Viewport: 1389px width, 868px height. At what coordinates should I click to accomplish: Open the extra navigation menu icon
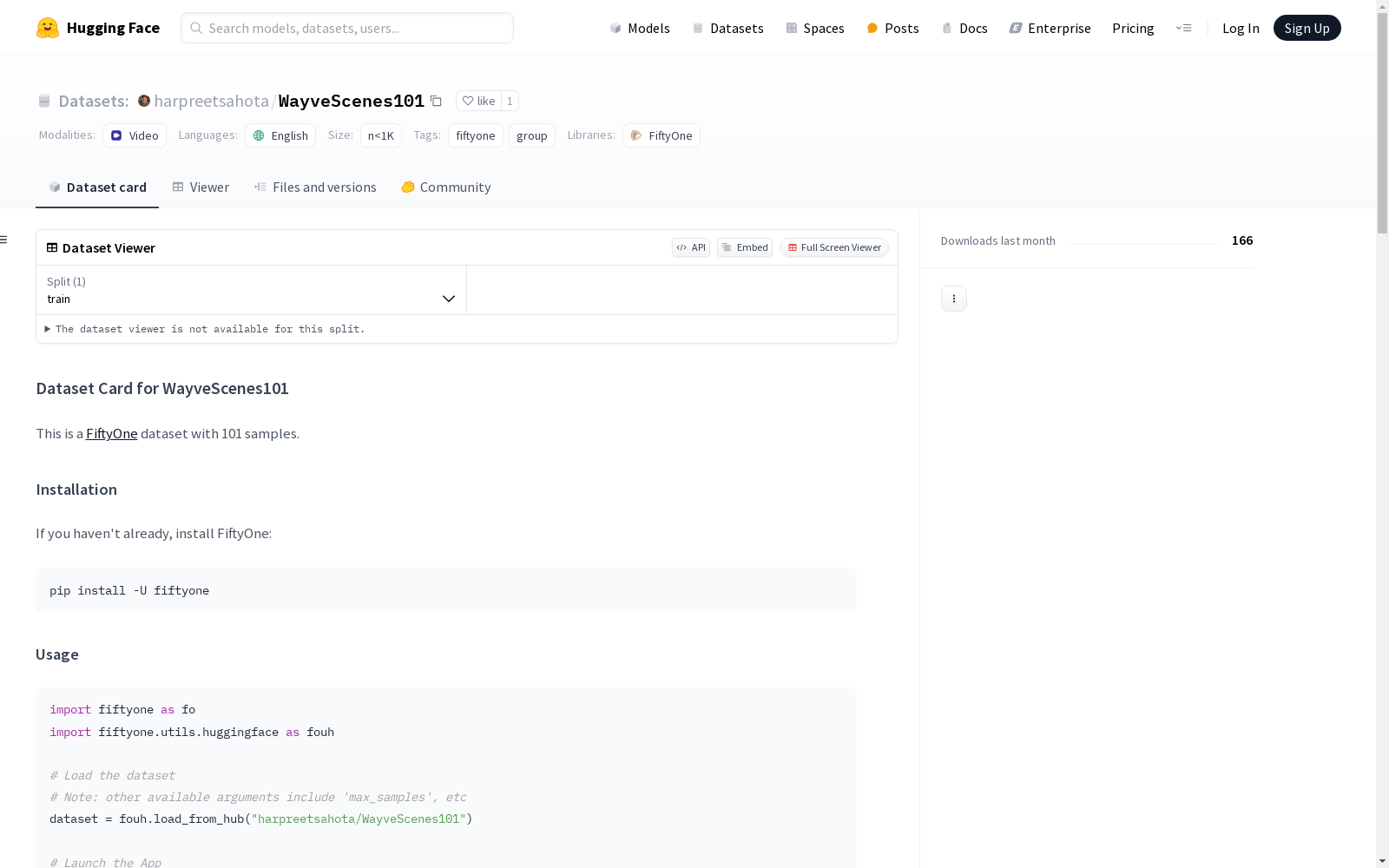pyautogui.click(x=1183, y=28)
